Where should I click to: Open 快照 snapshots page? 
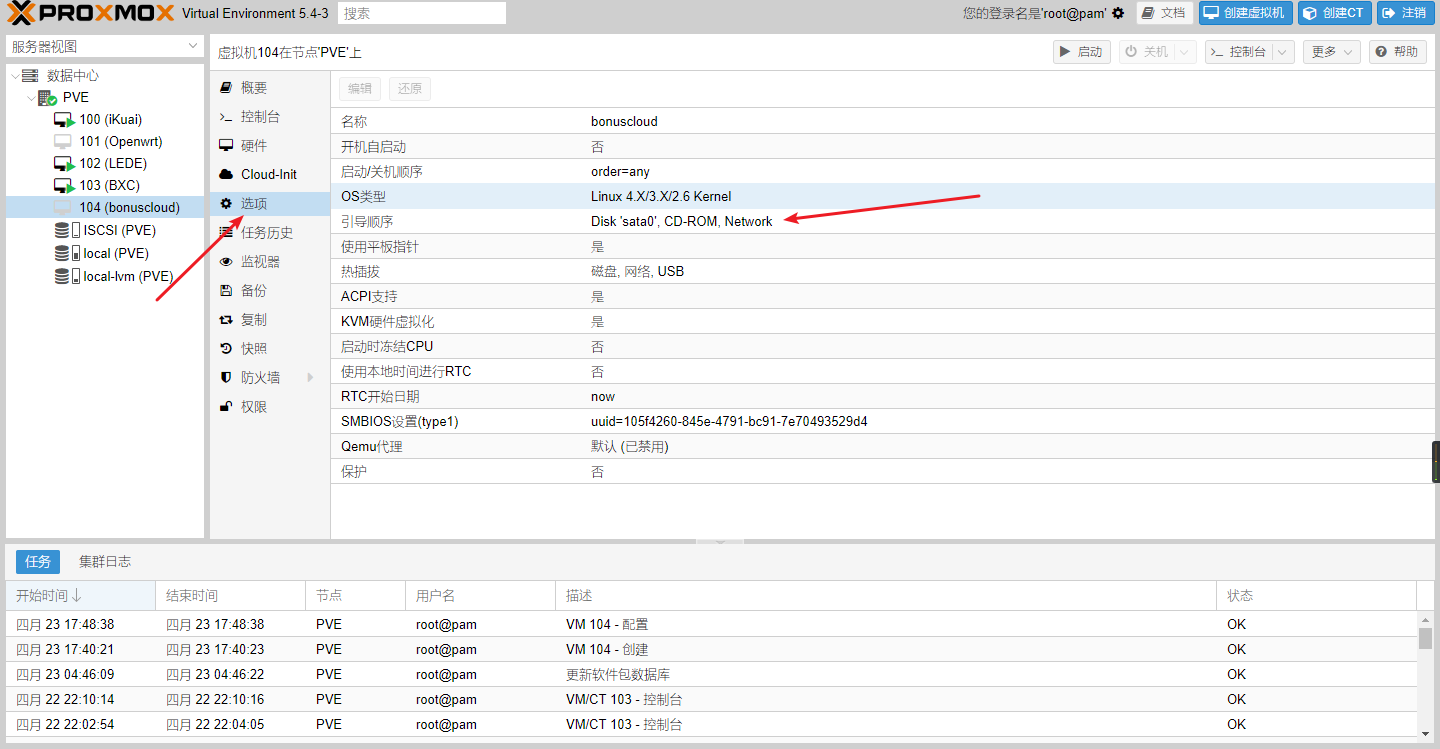click(x=270, y=349)
